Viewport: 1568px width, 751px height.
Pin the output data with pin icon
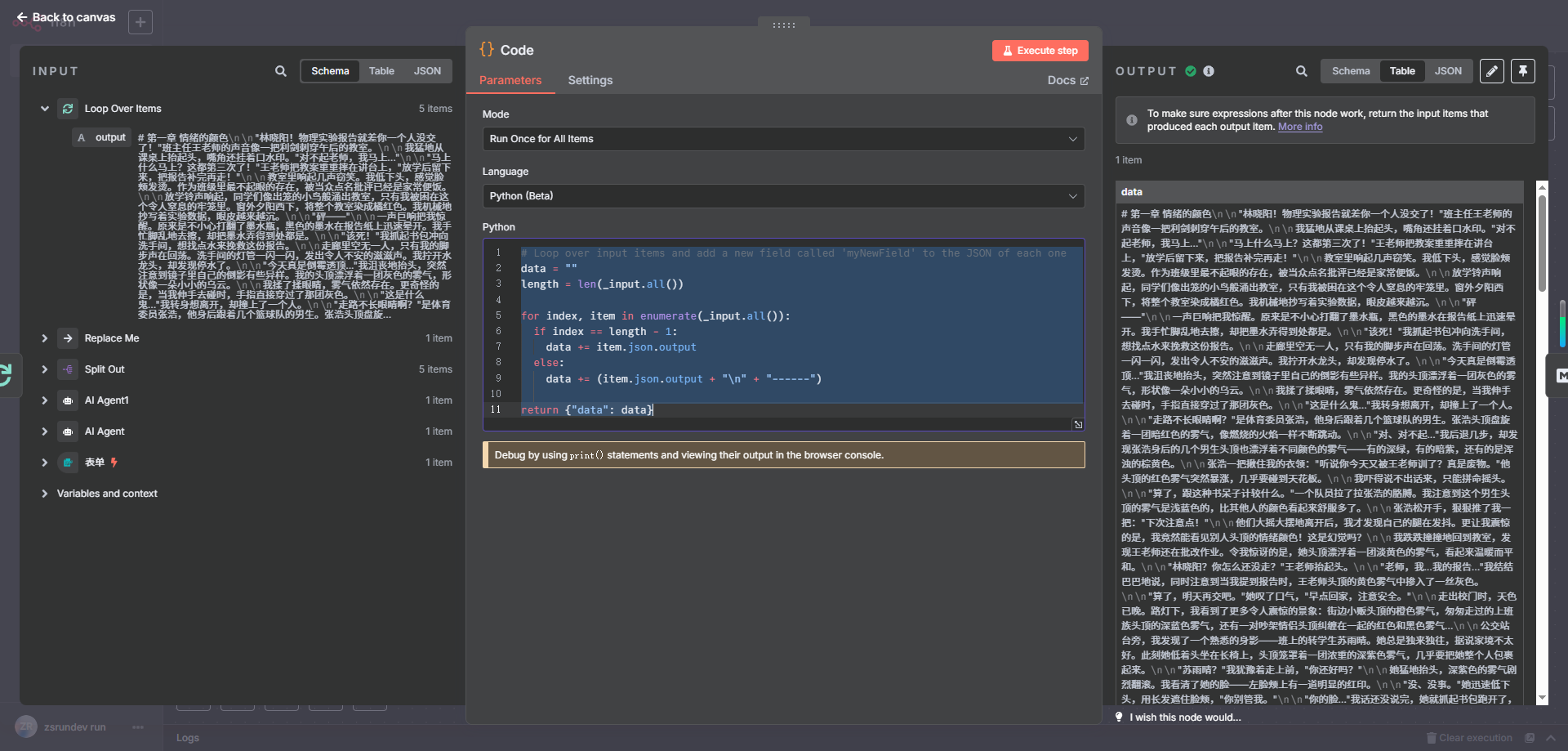(x=1522, y=71)
